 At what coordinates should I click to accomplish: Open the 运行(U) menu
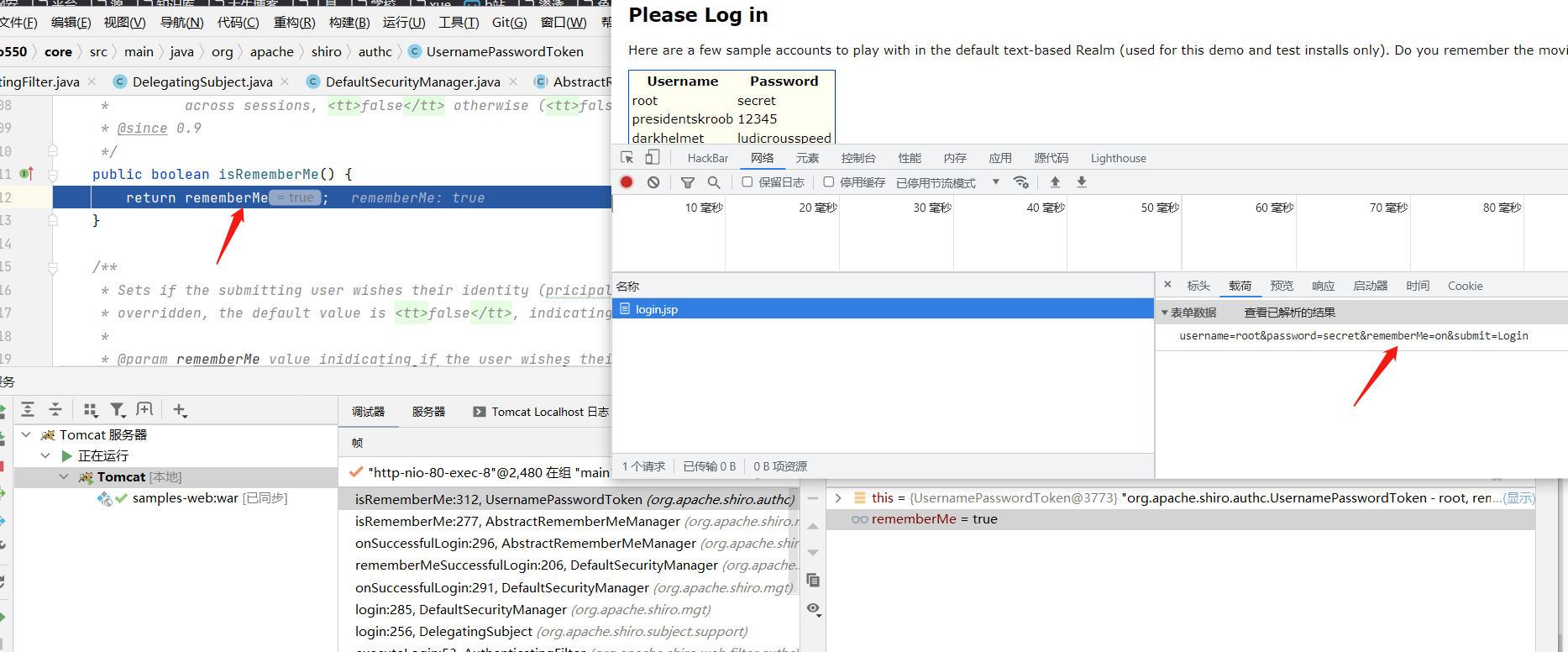coord(404,23)
